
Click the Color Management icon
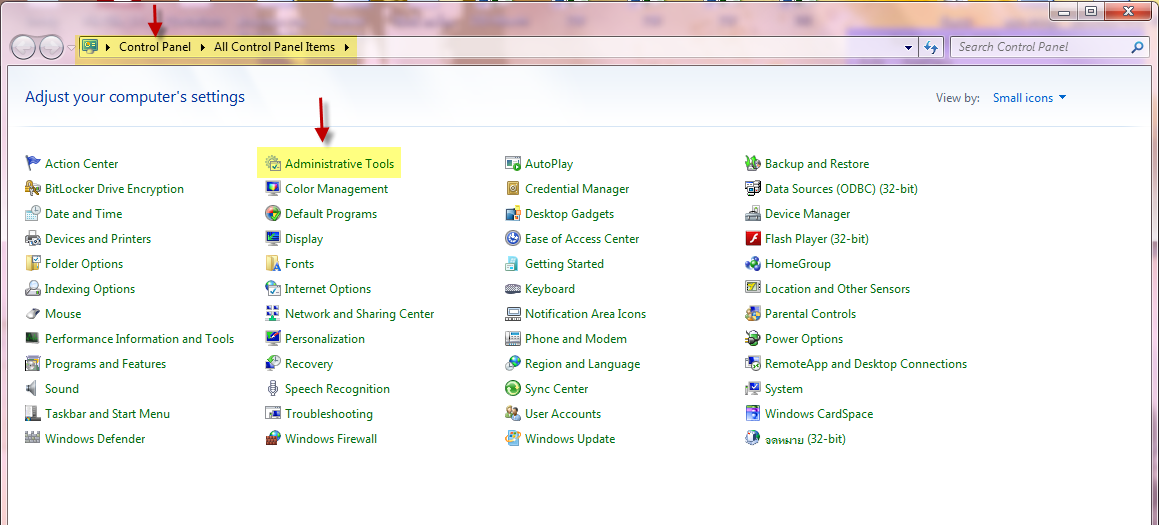(x=273, y=189)
